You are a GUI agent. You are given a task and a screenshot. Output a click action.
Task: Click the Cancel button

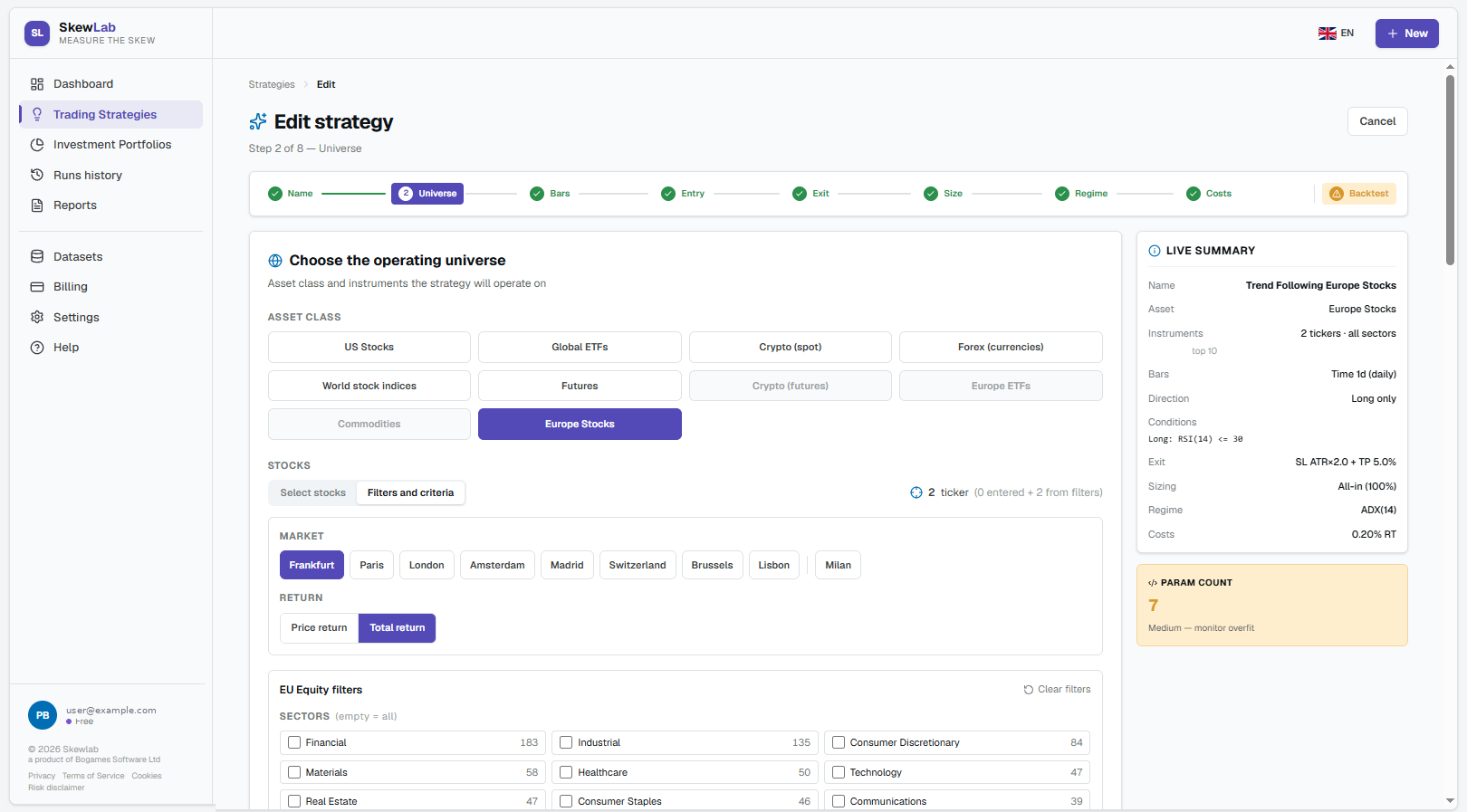click(1377, 121)
